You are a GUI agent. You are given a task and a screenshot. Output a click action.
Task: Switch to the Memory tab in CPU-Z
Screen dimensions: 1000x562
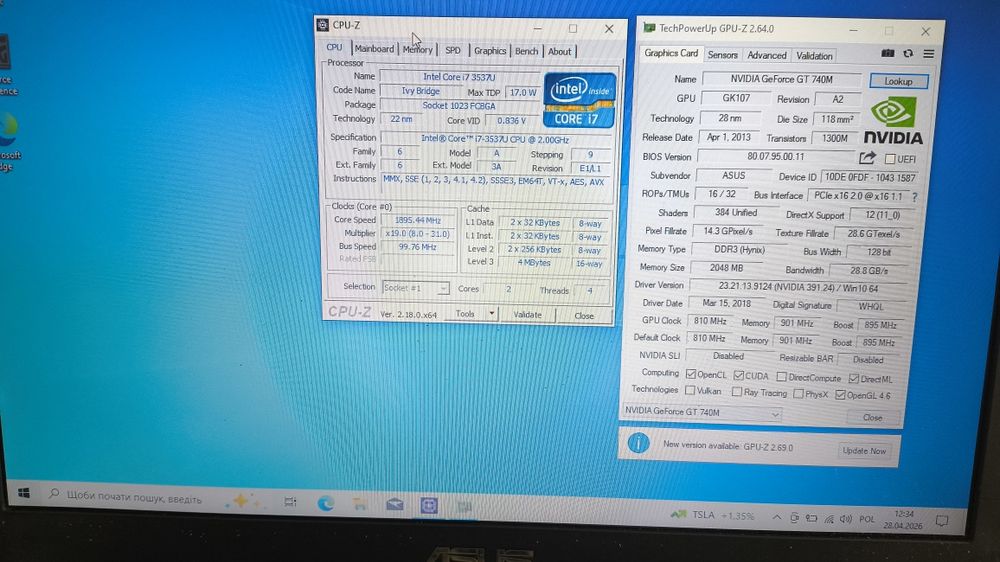click(418, 50)
